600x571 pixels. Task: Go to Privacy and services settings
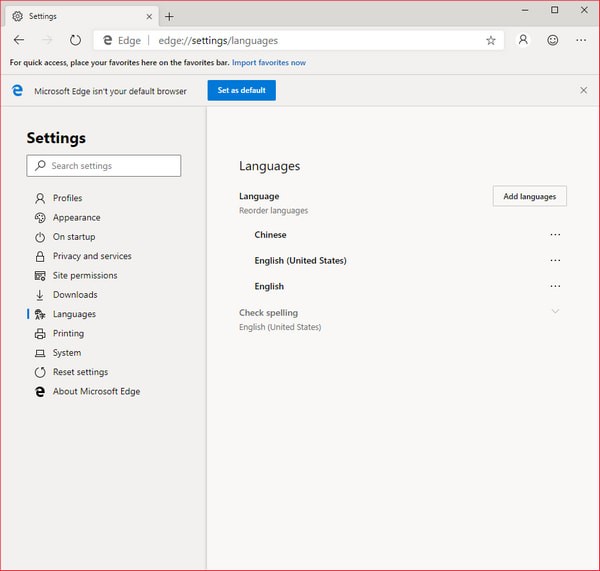click(92, 256)
